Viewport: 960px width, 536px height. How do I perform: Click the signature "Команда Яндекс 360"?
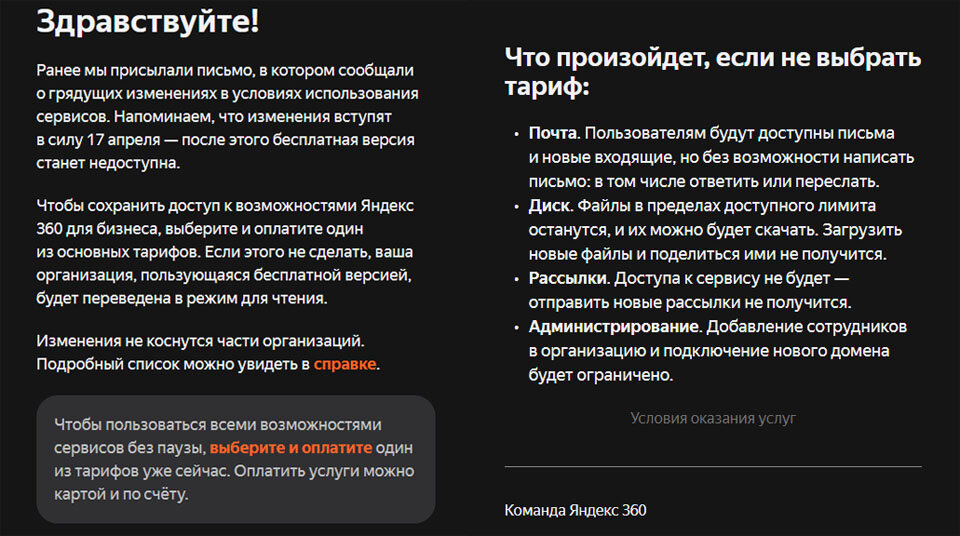[575, 510]
